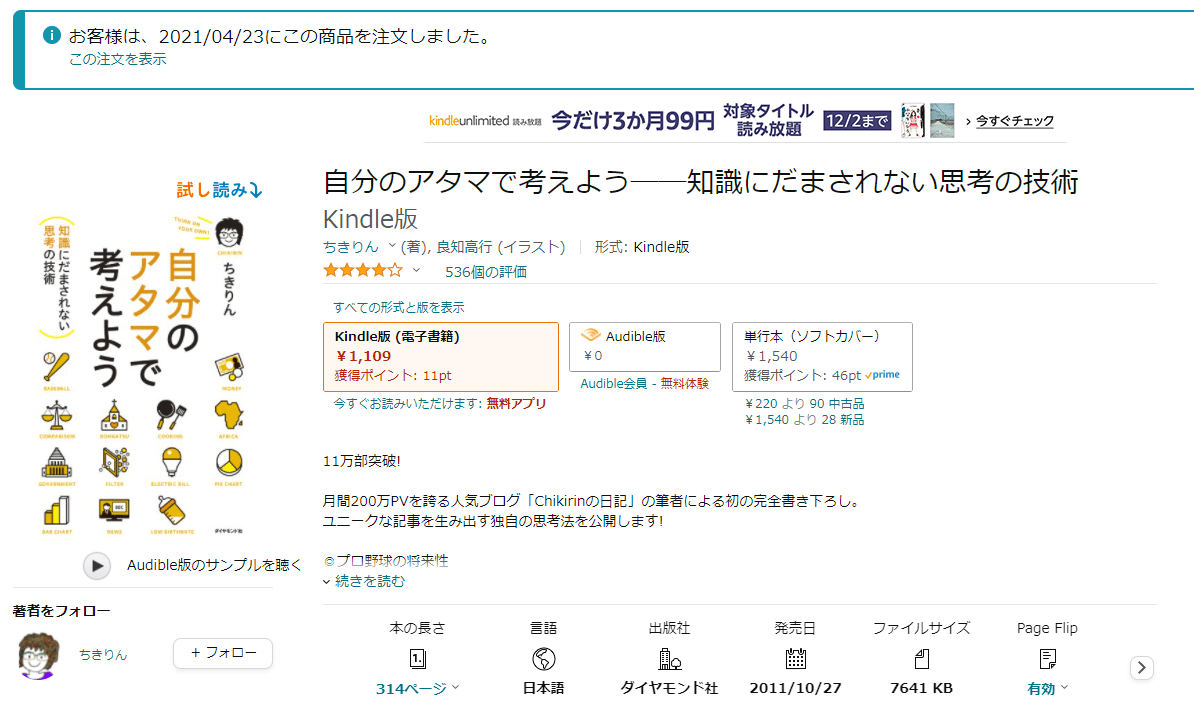Click the next arrow in details carousel
Screen dimensions: 1194x712
[1141, 668]
